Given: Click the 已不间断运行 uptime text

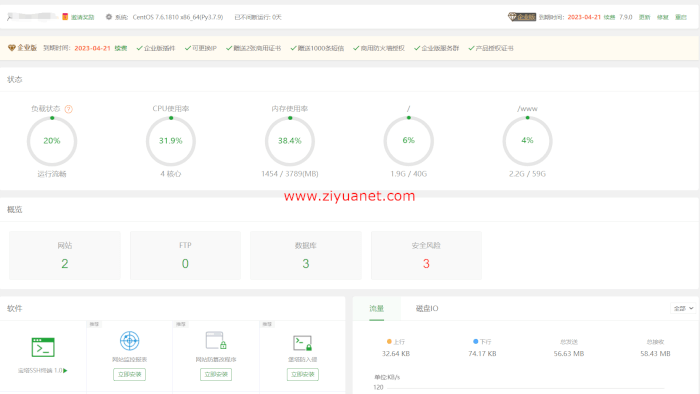Looking at the screenshot, I should (258, 17).
